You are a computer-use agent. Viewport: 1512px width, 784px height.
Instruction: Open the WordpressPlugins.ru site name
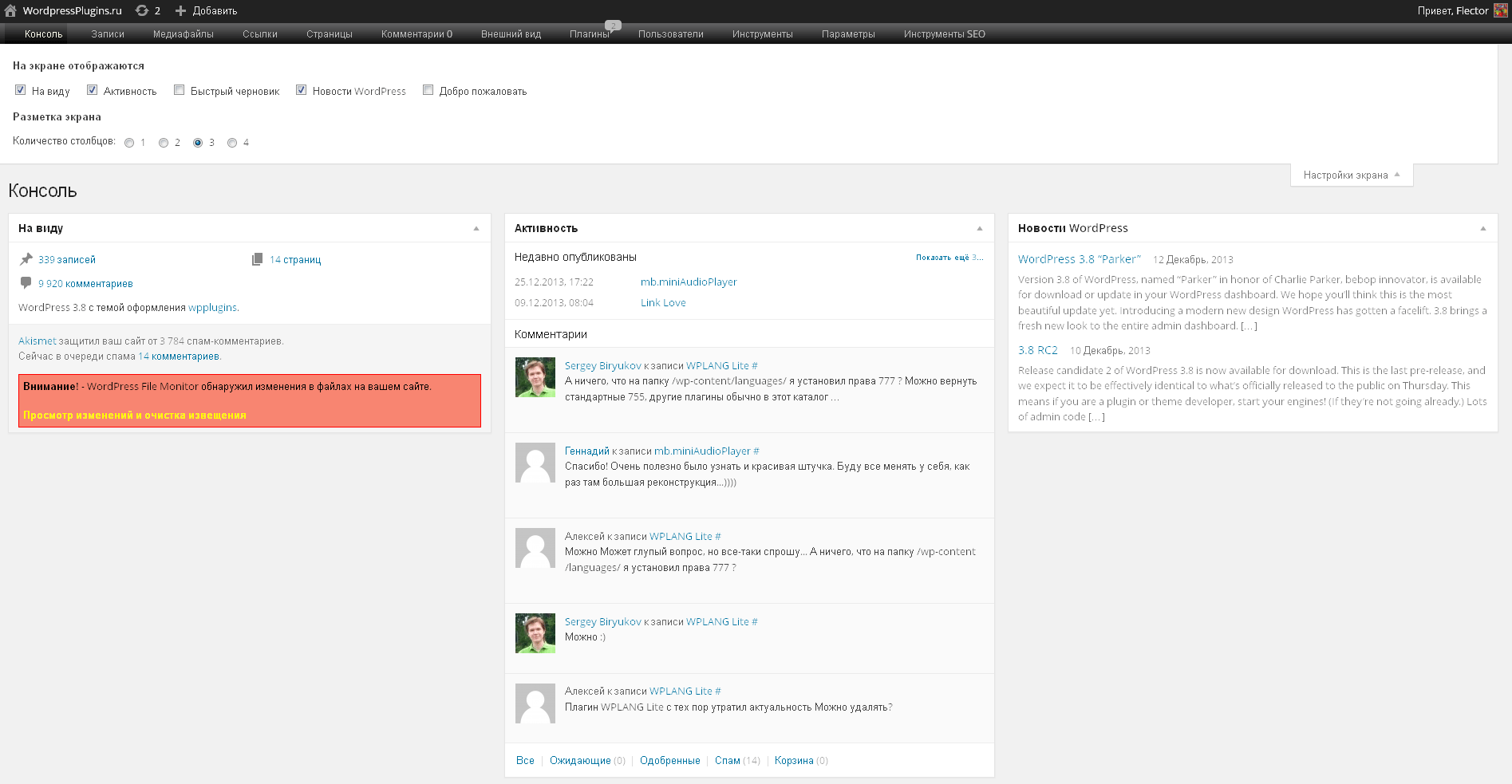(72, 10)
